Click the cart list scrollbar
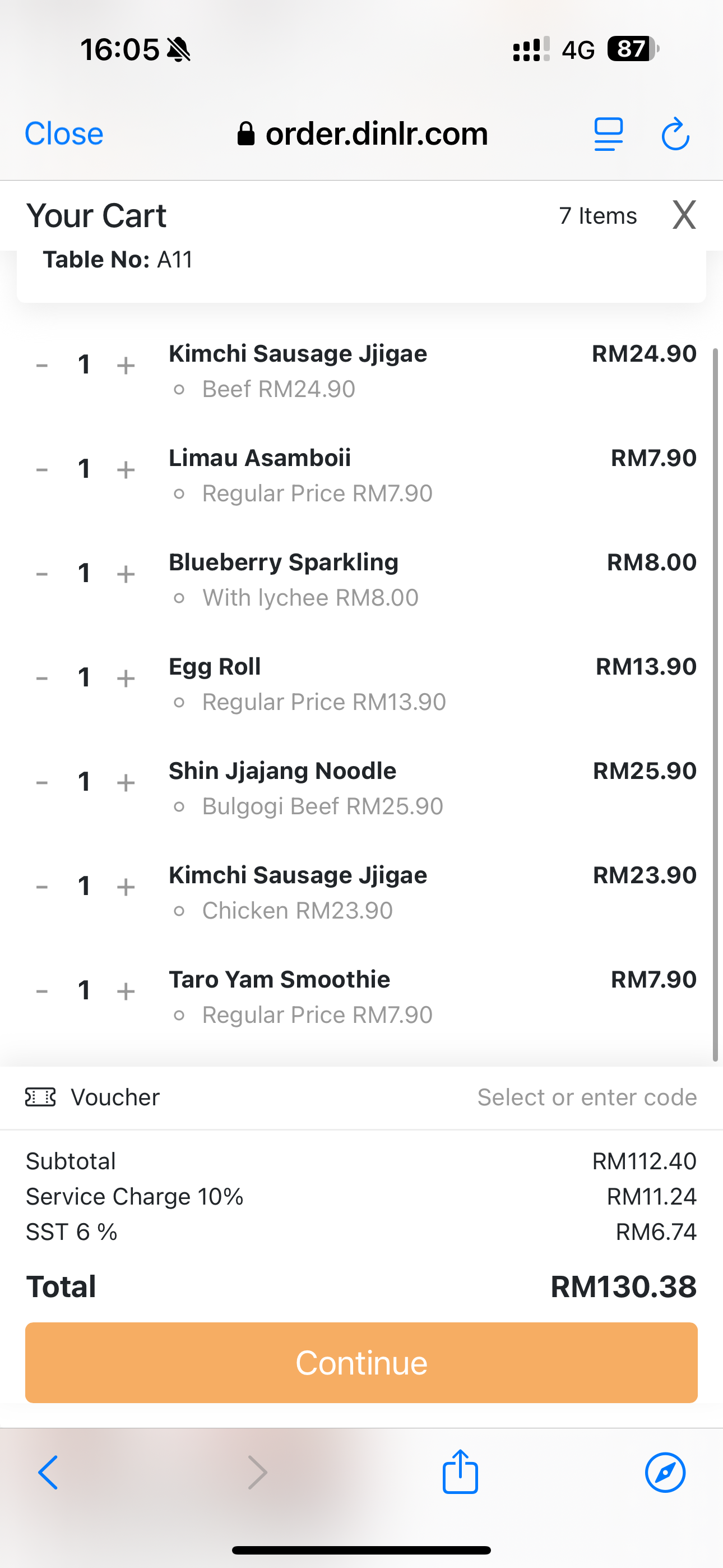 [x=716, y=705]
